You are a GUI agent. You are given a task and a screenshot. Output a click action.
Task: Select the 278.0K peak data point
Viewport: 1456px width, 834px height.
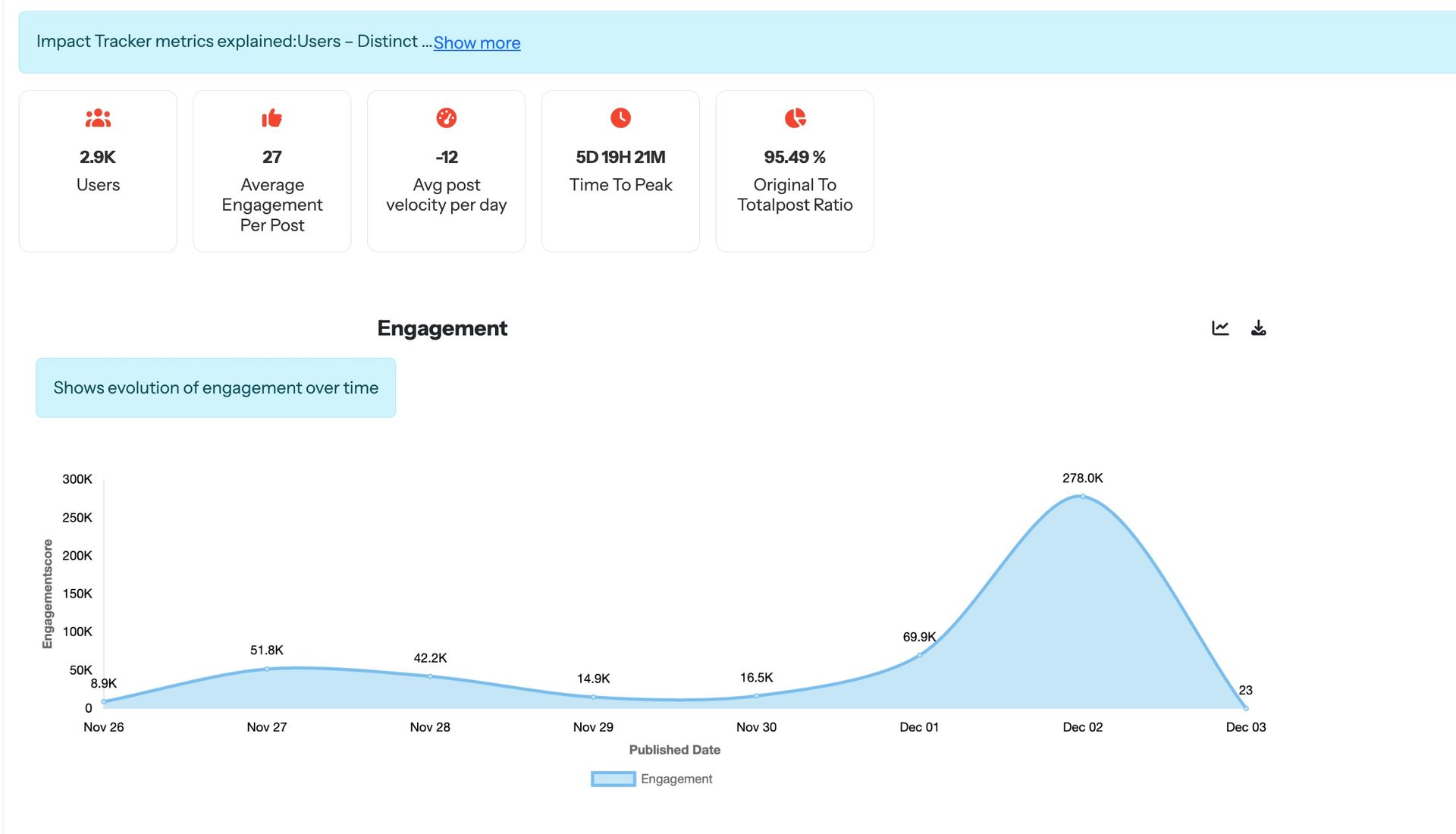click(x=1082, y=497)
